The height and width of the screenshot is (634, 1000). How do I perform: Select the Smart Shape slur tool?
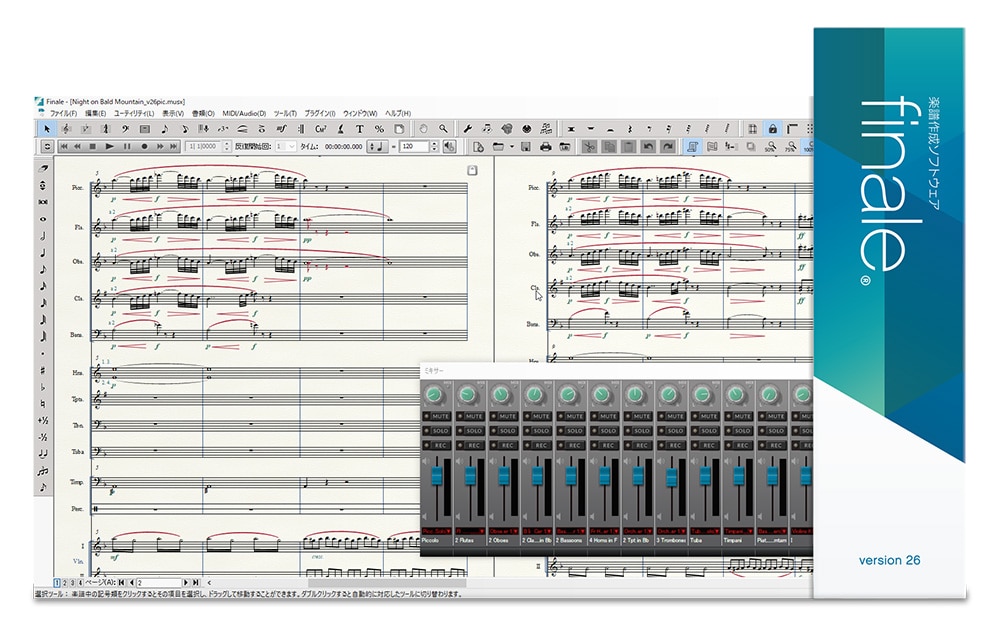[242, 129]
